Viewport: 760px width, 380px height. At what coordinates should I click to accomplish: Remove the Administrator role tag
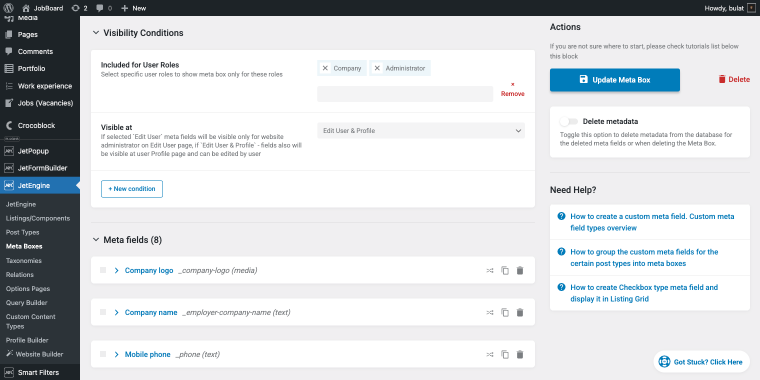pos(378,68)
